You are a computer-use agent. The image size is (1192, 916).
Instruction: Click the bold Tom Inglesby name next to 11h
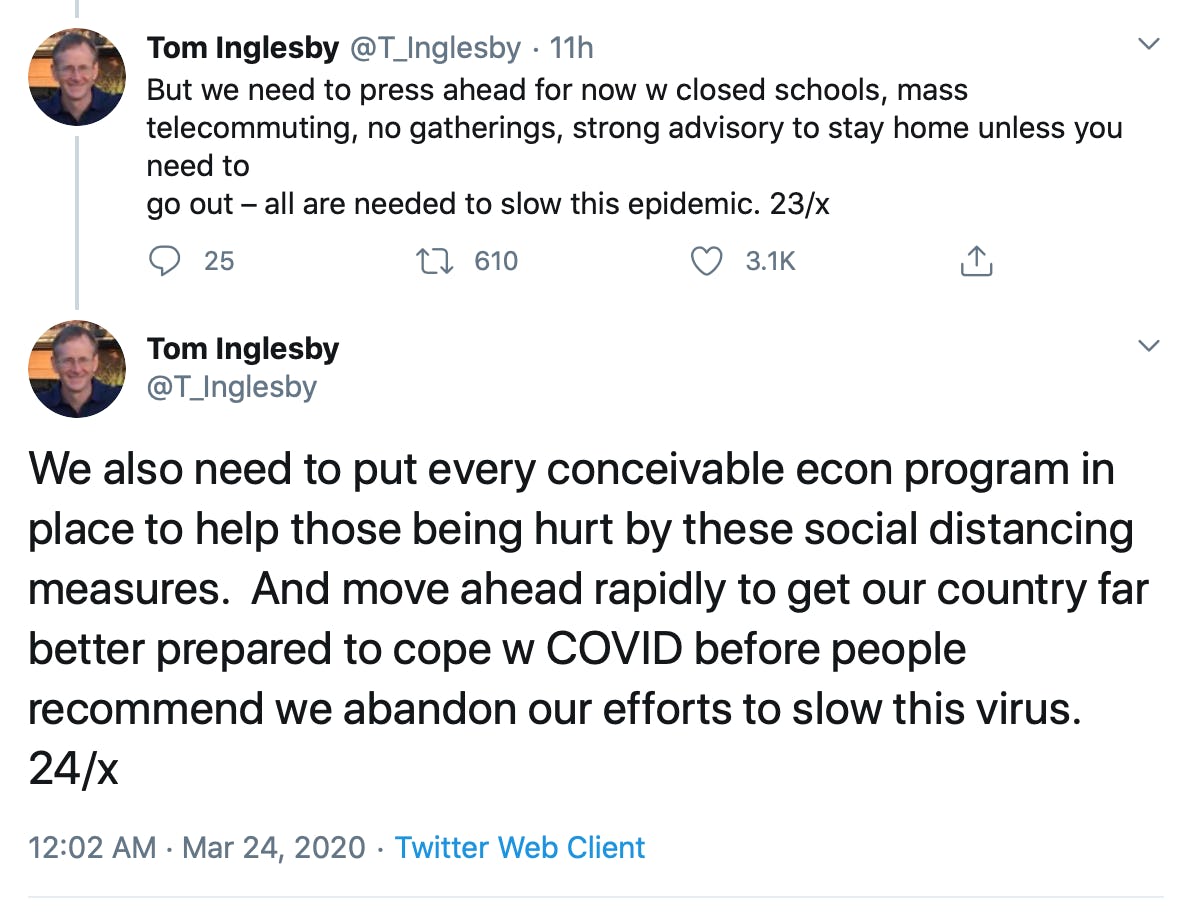[243, 47]
